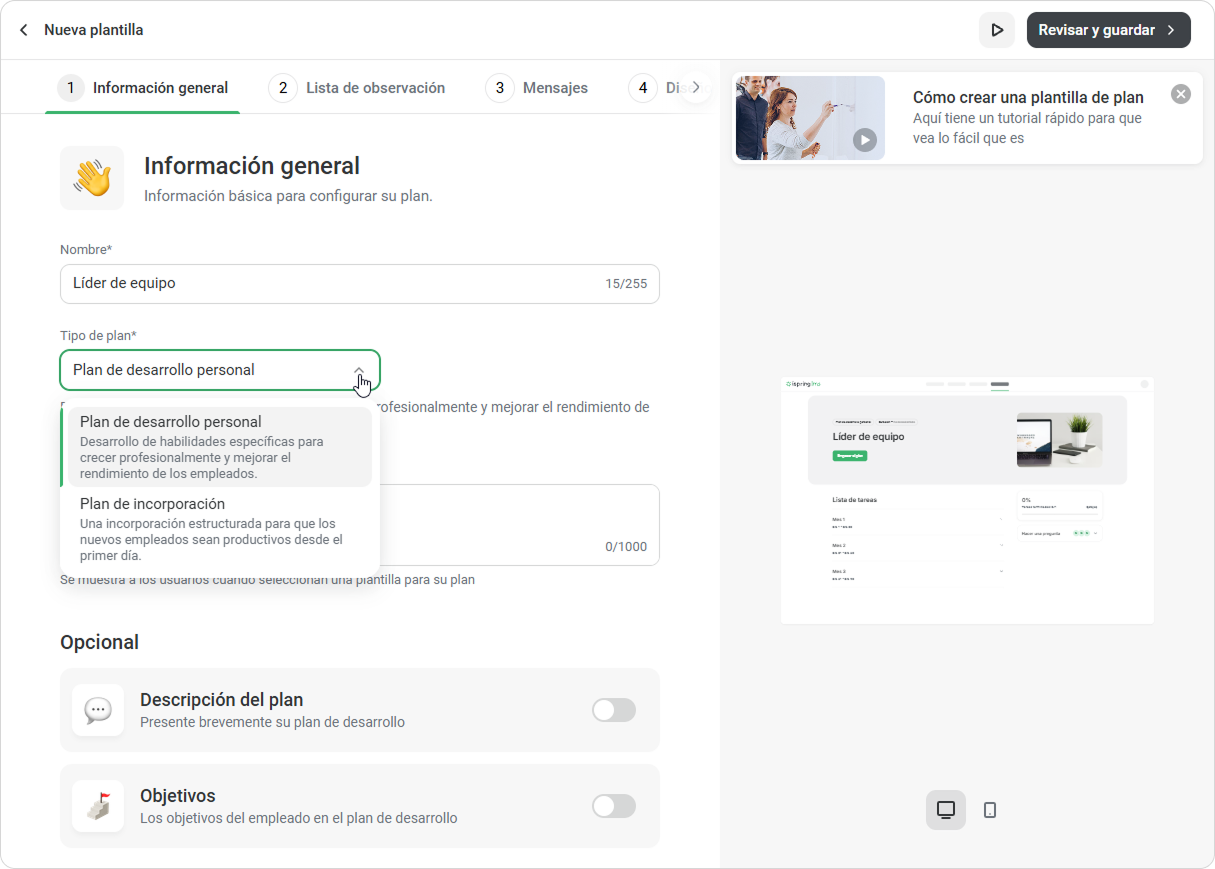Dismiss the tutorial card with close icon
The width and height of the screenshot is (1215, 869).
click(x=1181, y=94)
